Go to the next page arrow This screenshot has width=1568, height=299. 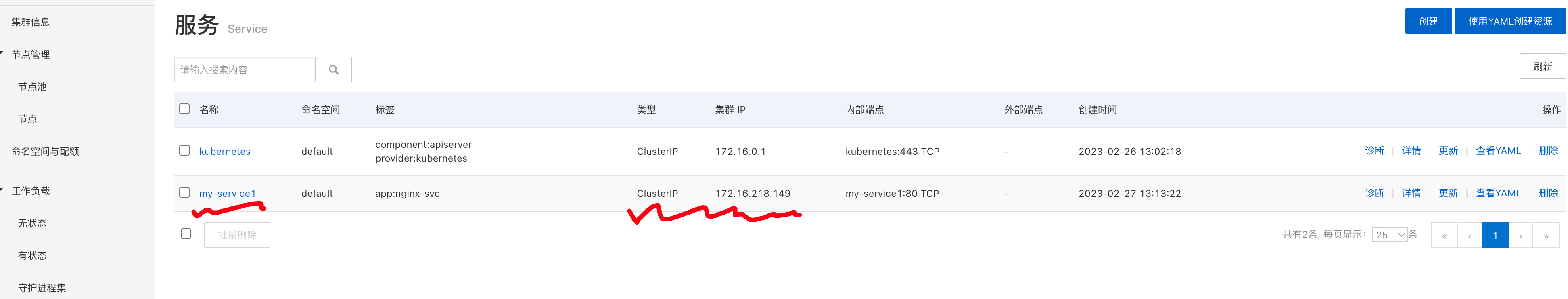click(x=1520, y=236)
